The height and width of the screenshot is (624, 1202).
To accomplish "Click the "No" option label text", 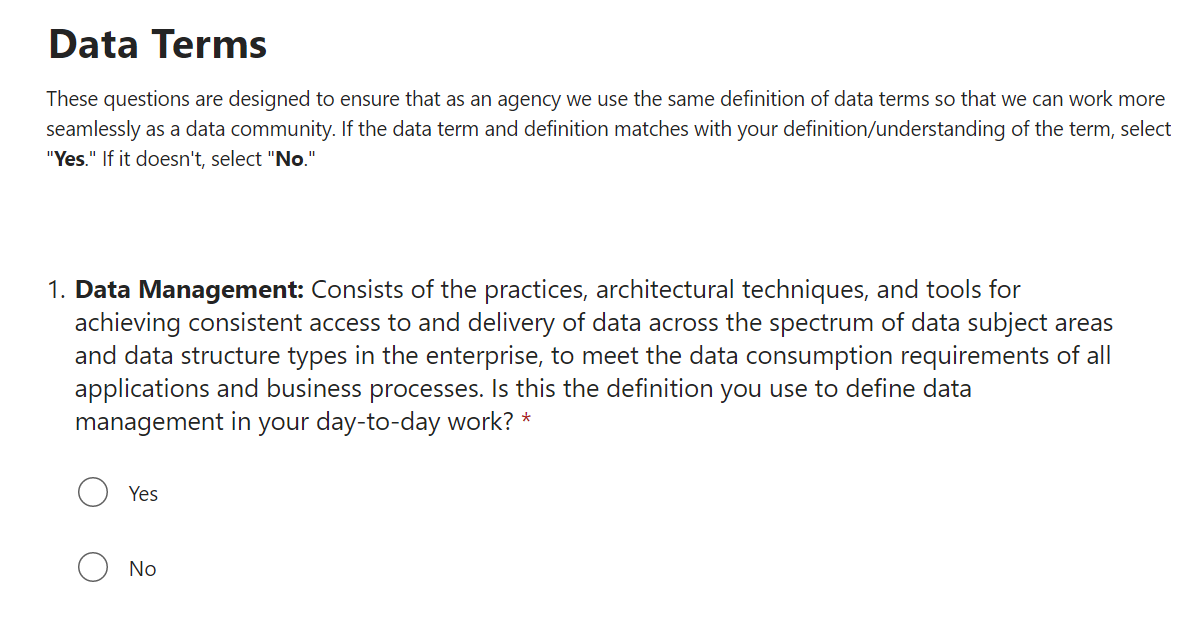I will [x=142, y=569].
